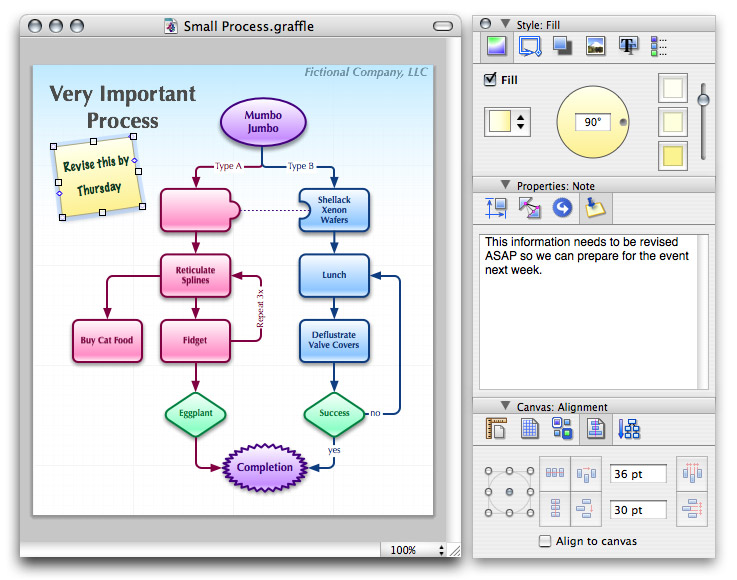Open the Canvas Alignment icon
Image resolution: width=737 pixels, height=580 pixels.
point(596,429)
